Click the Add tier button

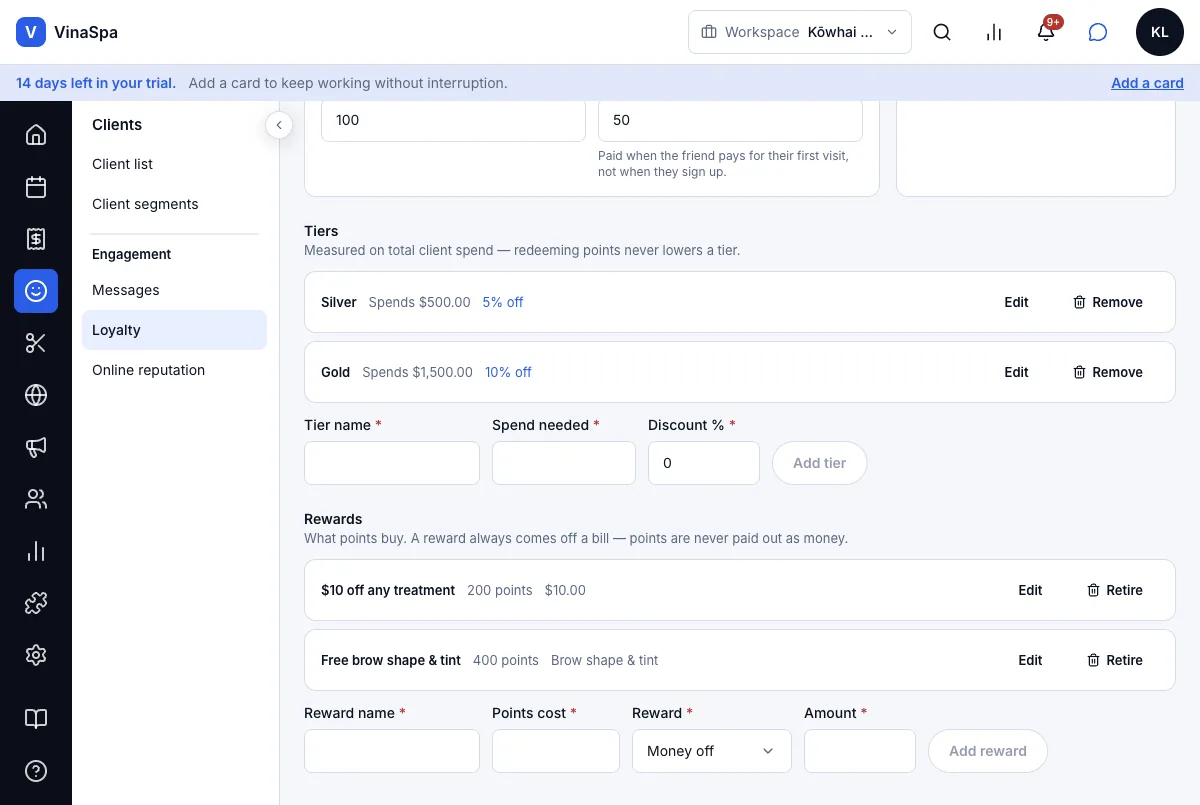click(x=819, y=463)
